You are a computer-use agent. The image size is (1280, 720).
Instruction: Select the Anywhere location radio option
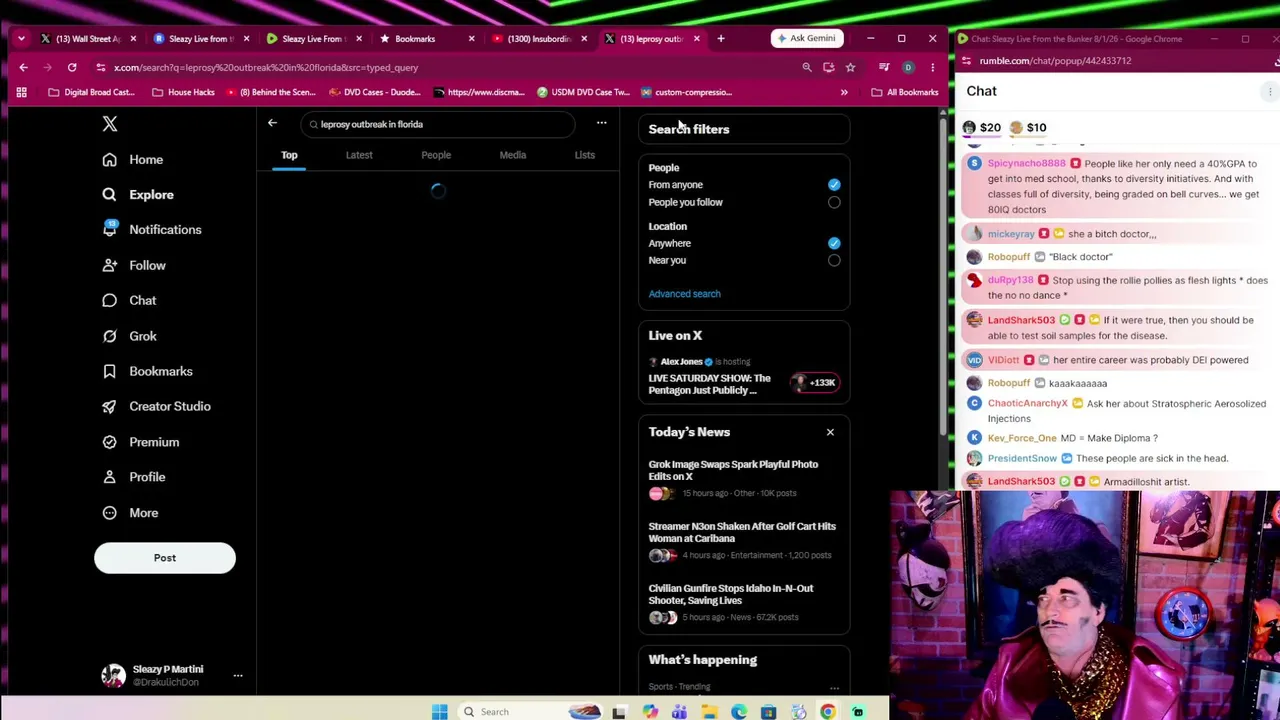click(x=834, y=243)
